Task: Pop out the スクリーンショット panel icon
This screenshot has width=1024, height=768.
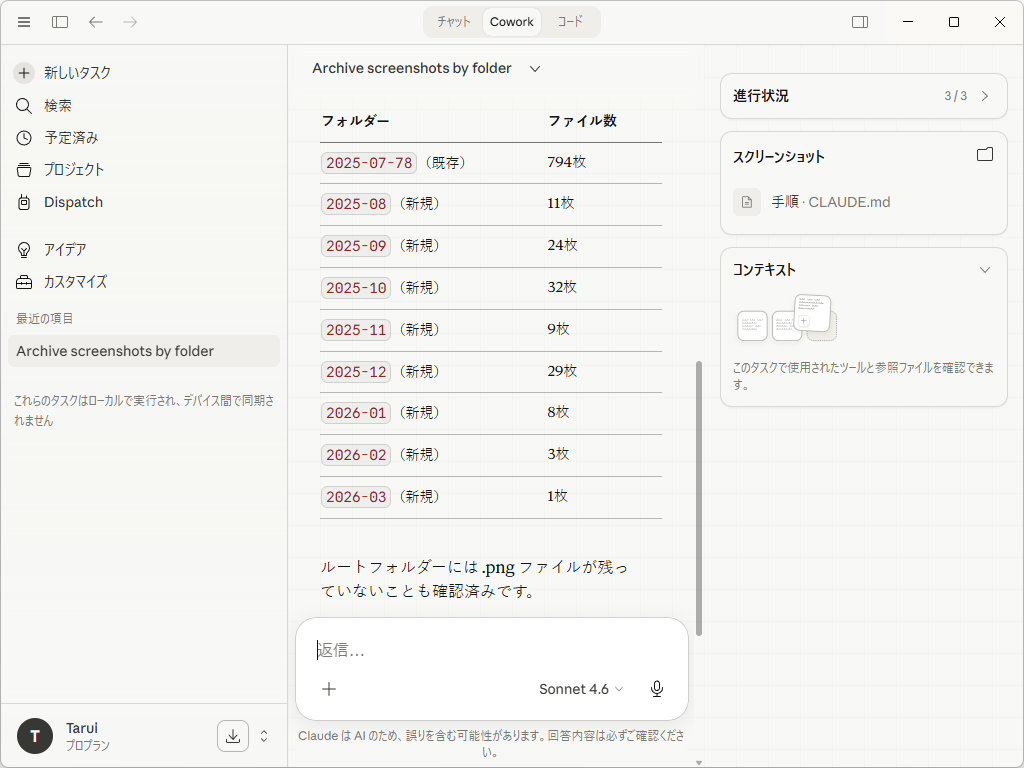Action: tap(985, 153)
